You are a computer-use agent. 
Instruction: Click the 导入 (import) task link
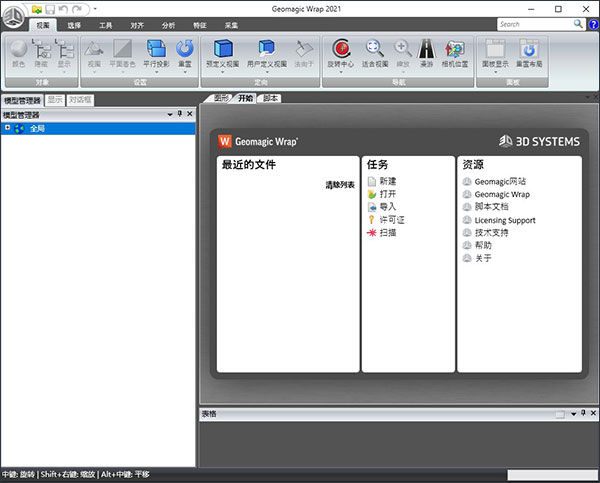(x=388, y=206)
